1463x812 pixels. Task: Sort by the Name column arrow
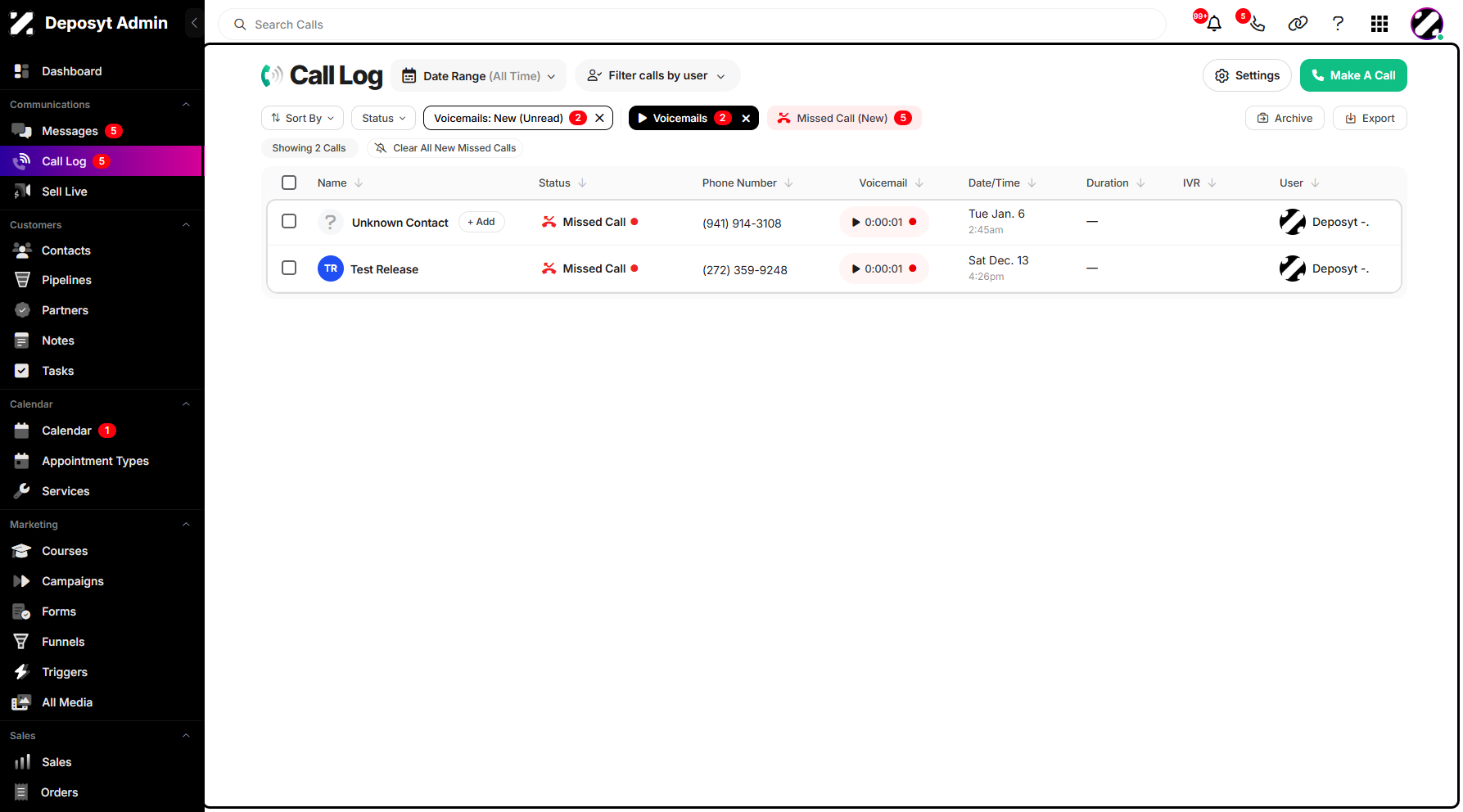pyautogui.click(x=359, y=183)
